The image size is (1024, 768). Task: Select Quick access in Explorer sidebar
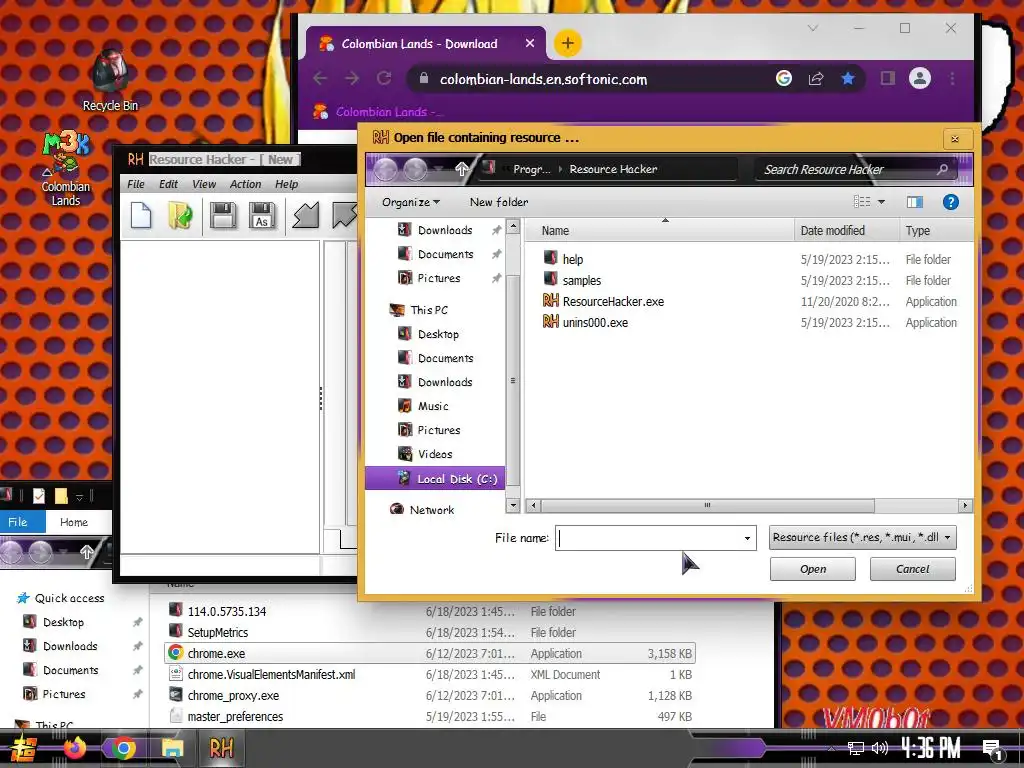point(60,598)
